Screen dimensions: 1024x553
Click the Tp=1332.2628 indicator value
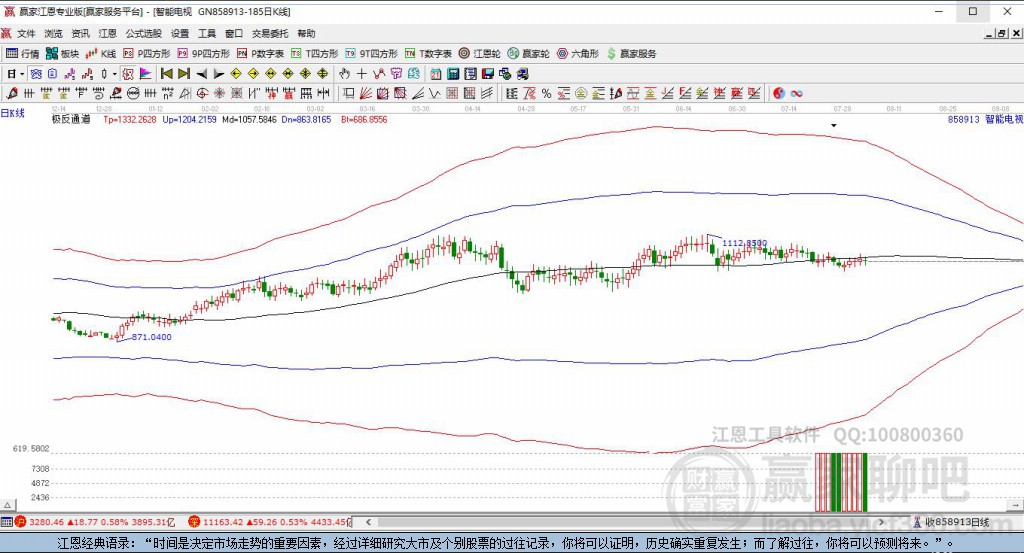[130, 119]
